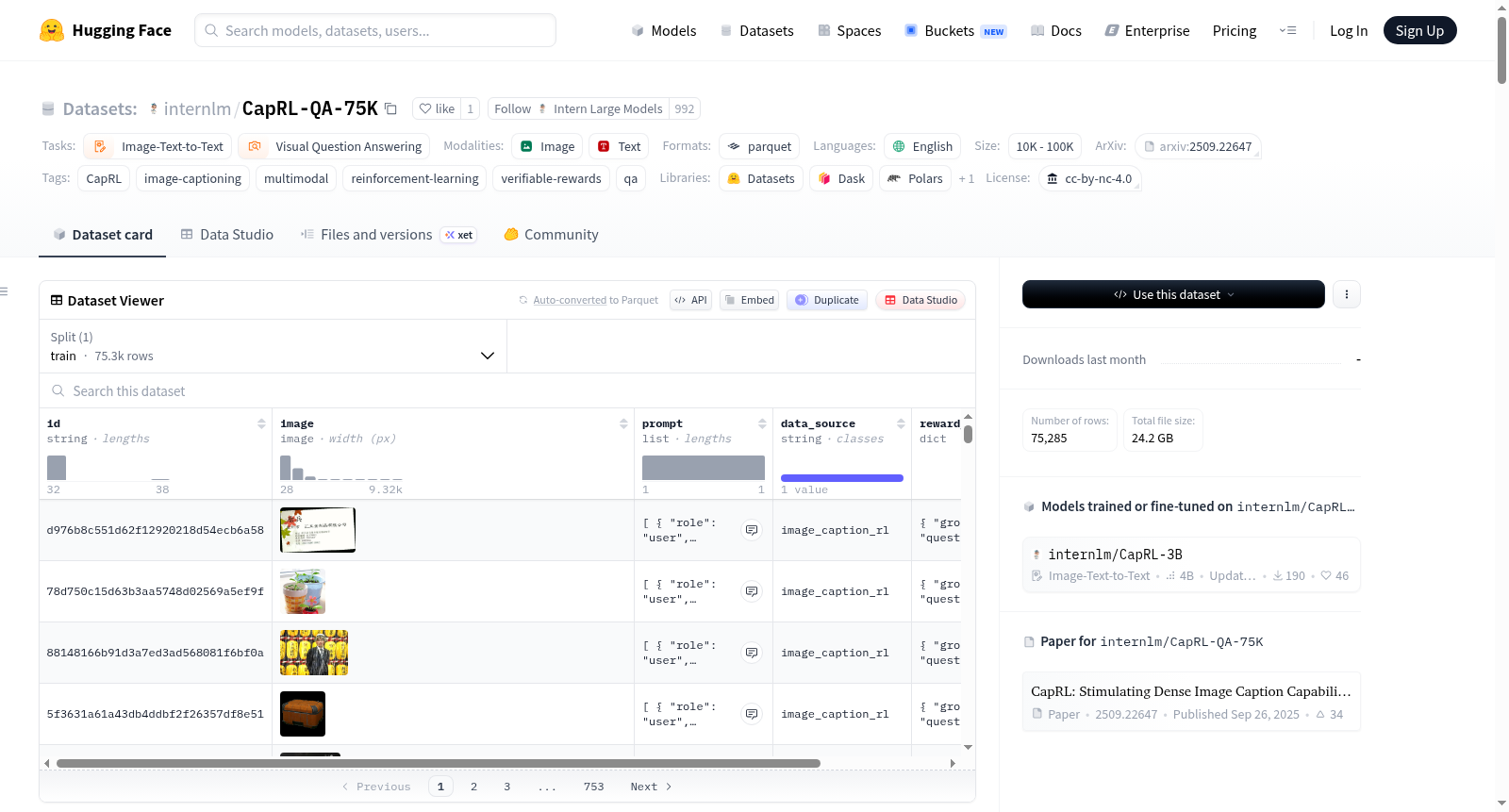Open the potted plant image thumbnail
Screen dimensions: 1509x812
coord(303,591)
